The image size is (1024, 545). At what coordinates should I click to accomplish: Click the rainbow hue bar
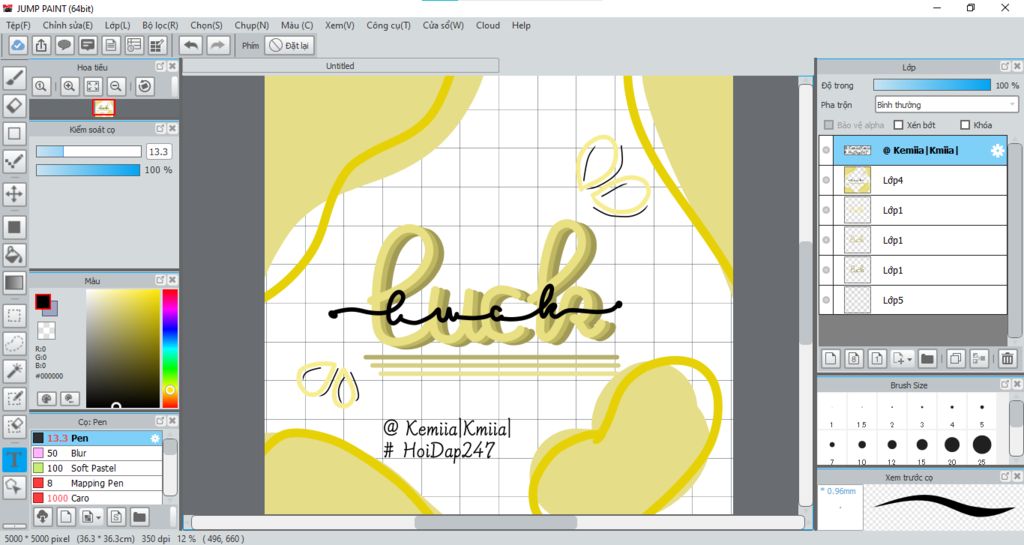pyautogui.click(x=170, y=349)
